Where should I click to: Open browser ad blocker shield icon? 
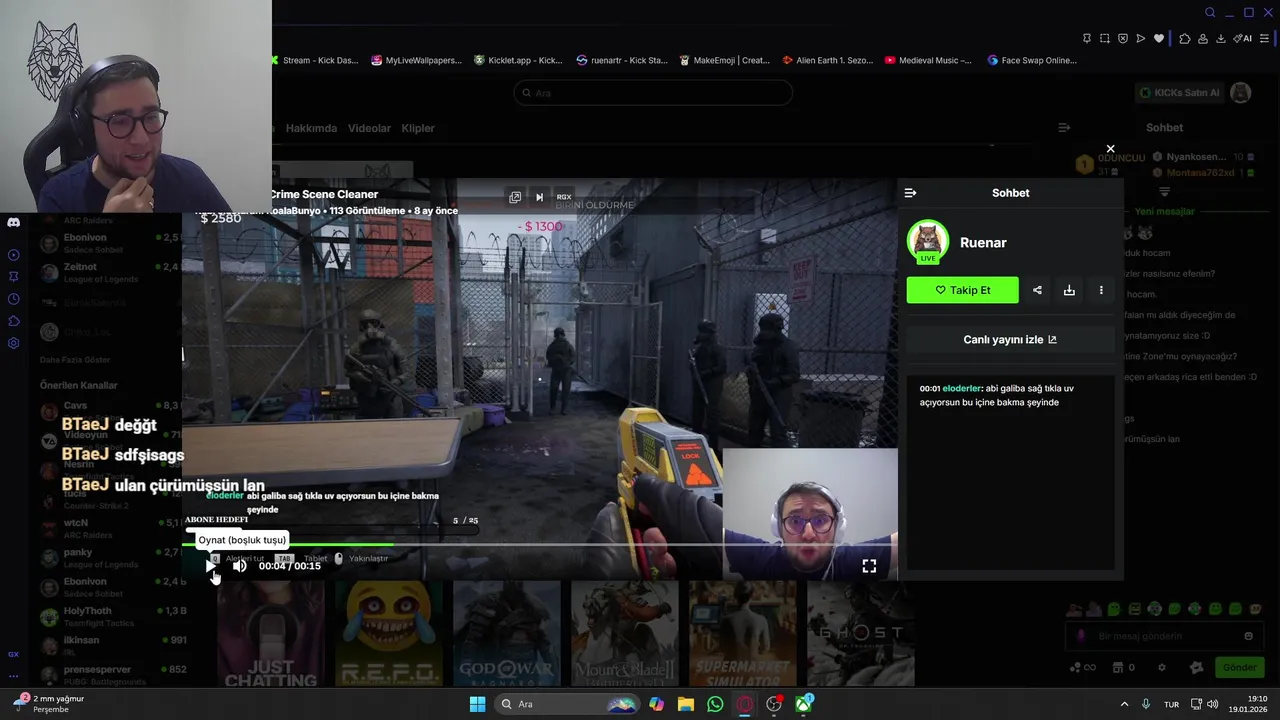tap(1123, 38)
